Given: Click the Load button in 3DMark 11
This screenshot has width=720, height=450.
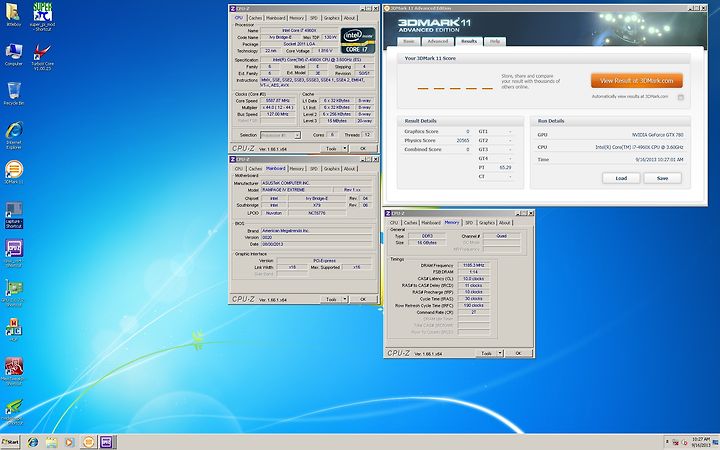Looking at the screenshot, I should [x=621, y=178].
